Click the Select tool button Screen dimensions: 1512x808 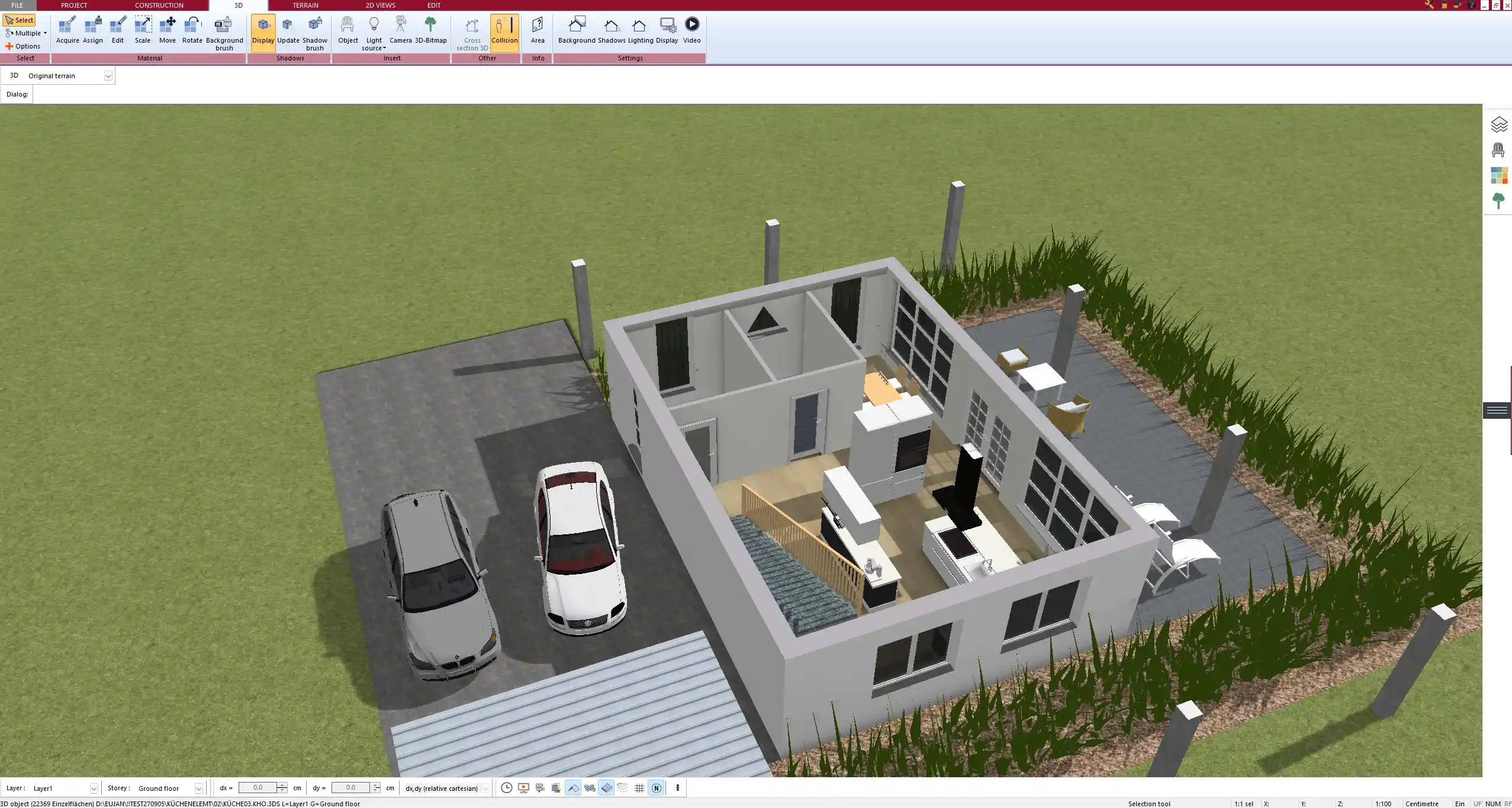click(x=20, y=20)
